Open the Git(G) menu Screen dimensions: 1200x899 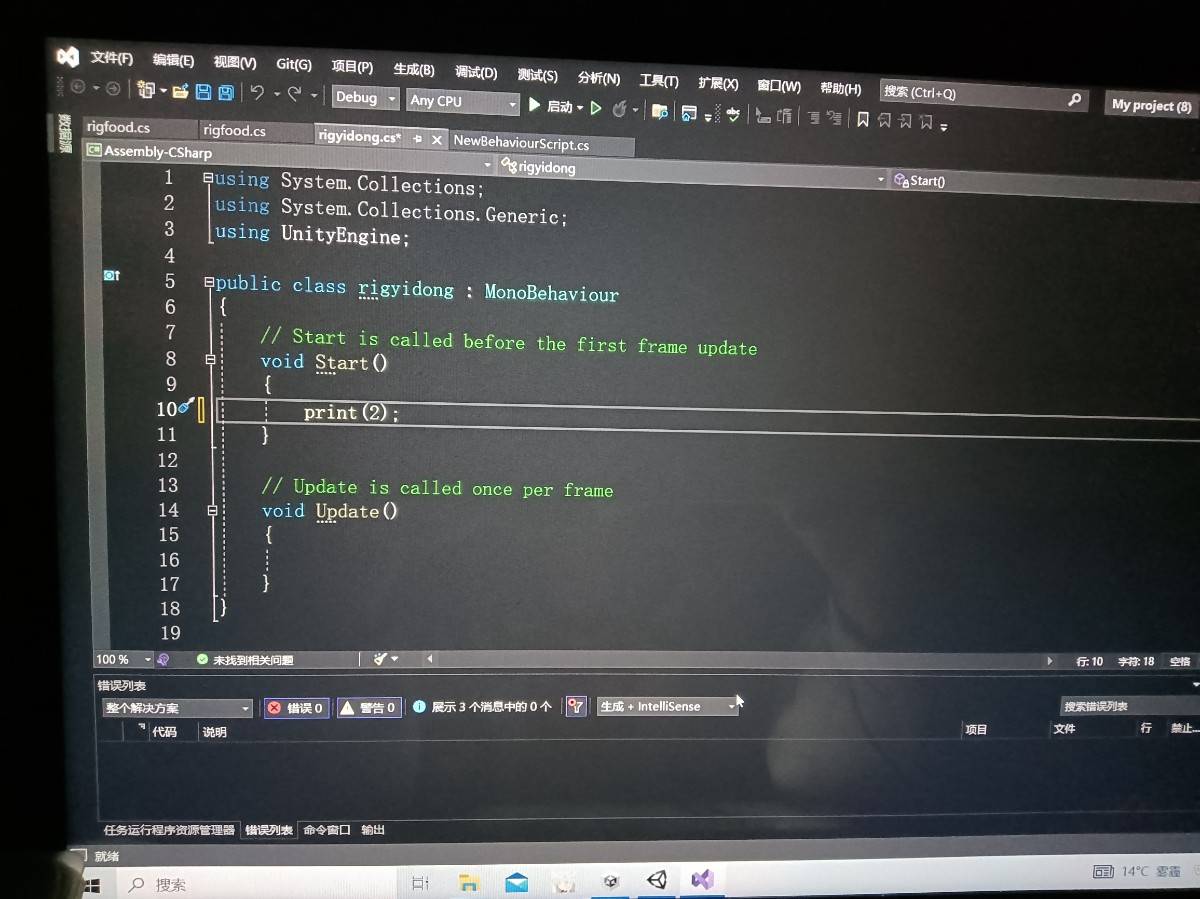pyautogui.click(x=294, y=64)
